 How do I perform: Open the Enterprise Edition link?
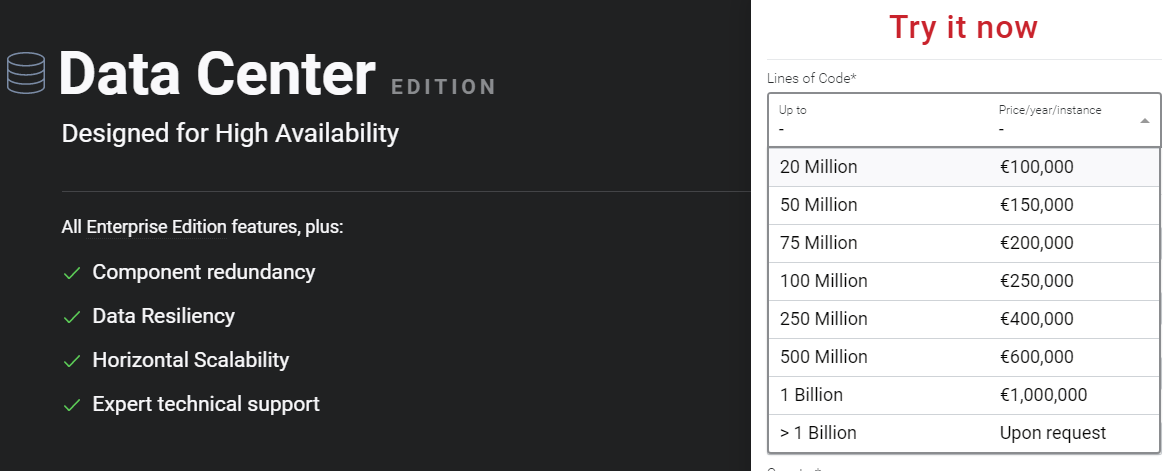pyautogui.click(x=156, y=228)
